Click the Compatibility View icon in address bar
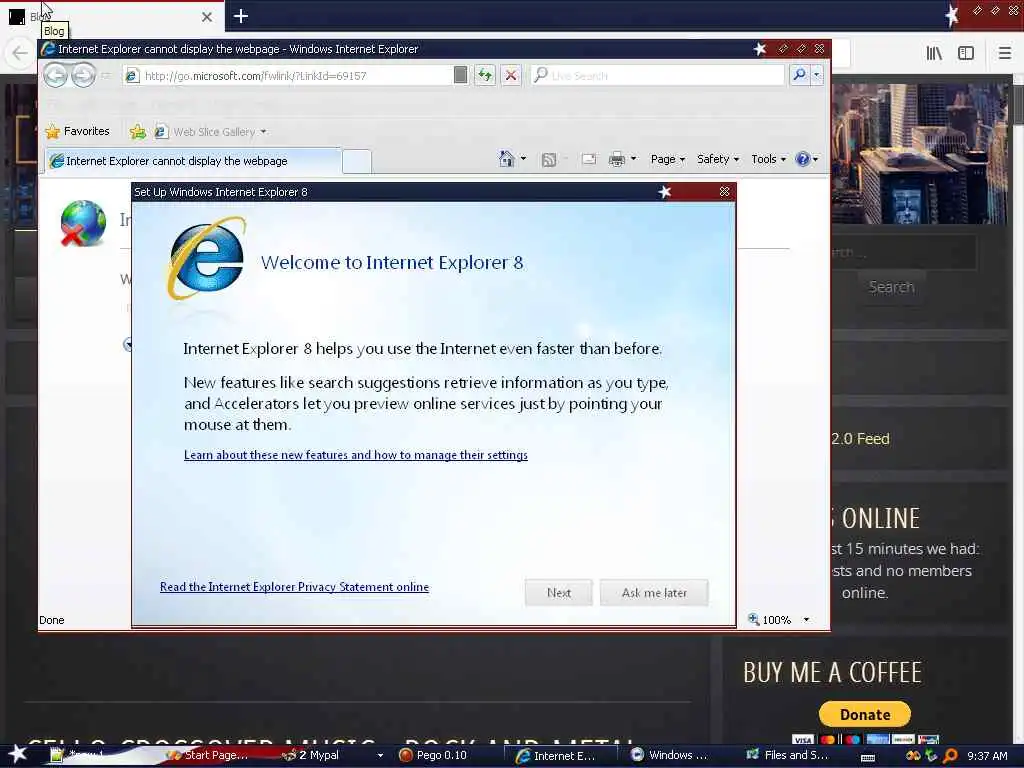 tap(460, 75)
